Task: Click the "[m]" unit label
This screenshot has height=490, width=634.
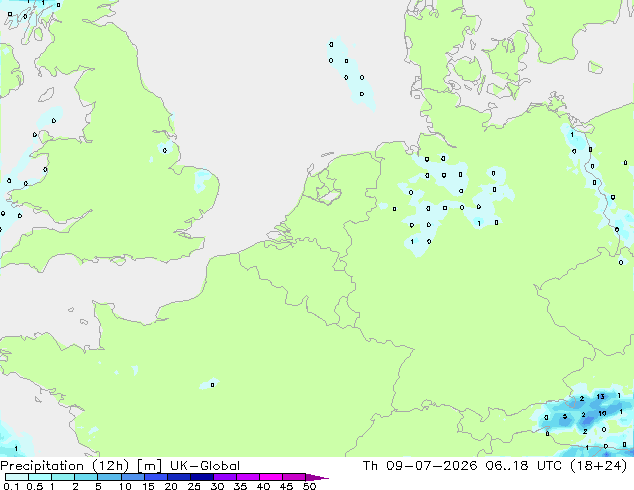Action: coord(150,466)
